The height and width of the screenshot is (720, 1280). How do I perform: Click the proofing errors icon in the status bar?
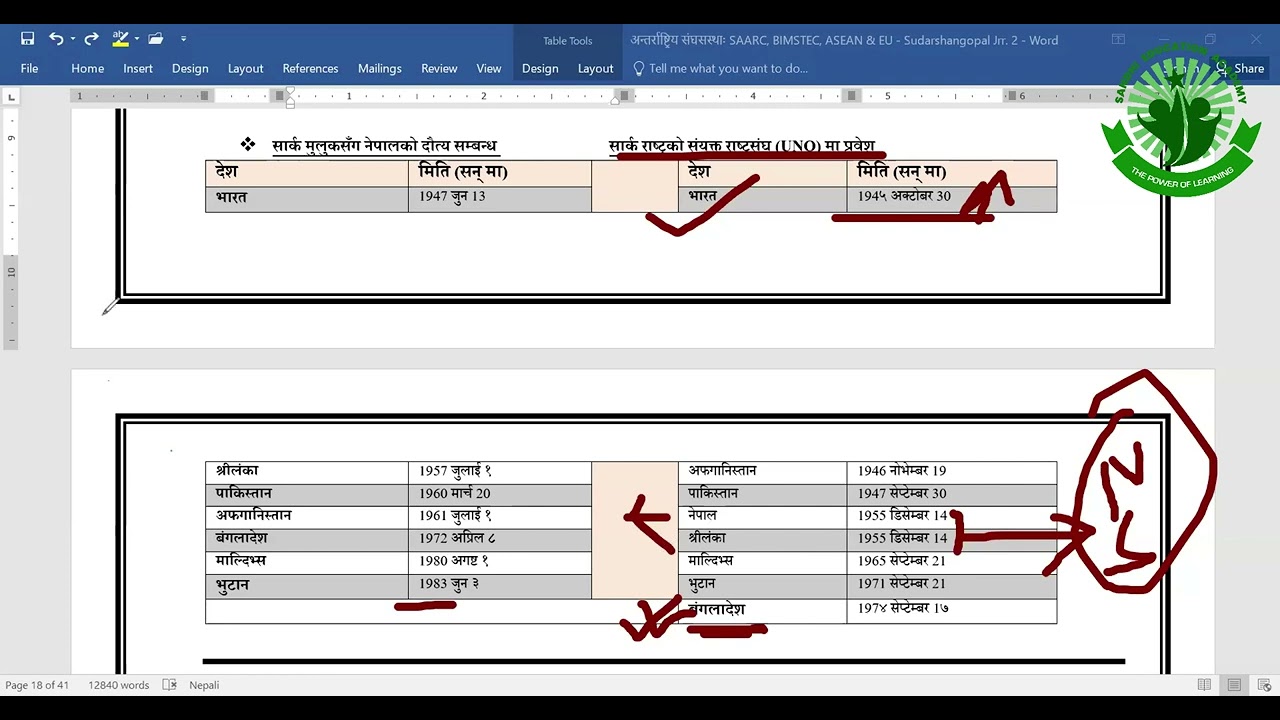[x=170, y=685]
